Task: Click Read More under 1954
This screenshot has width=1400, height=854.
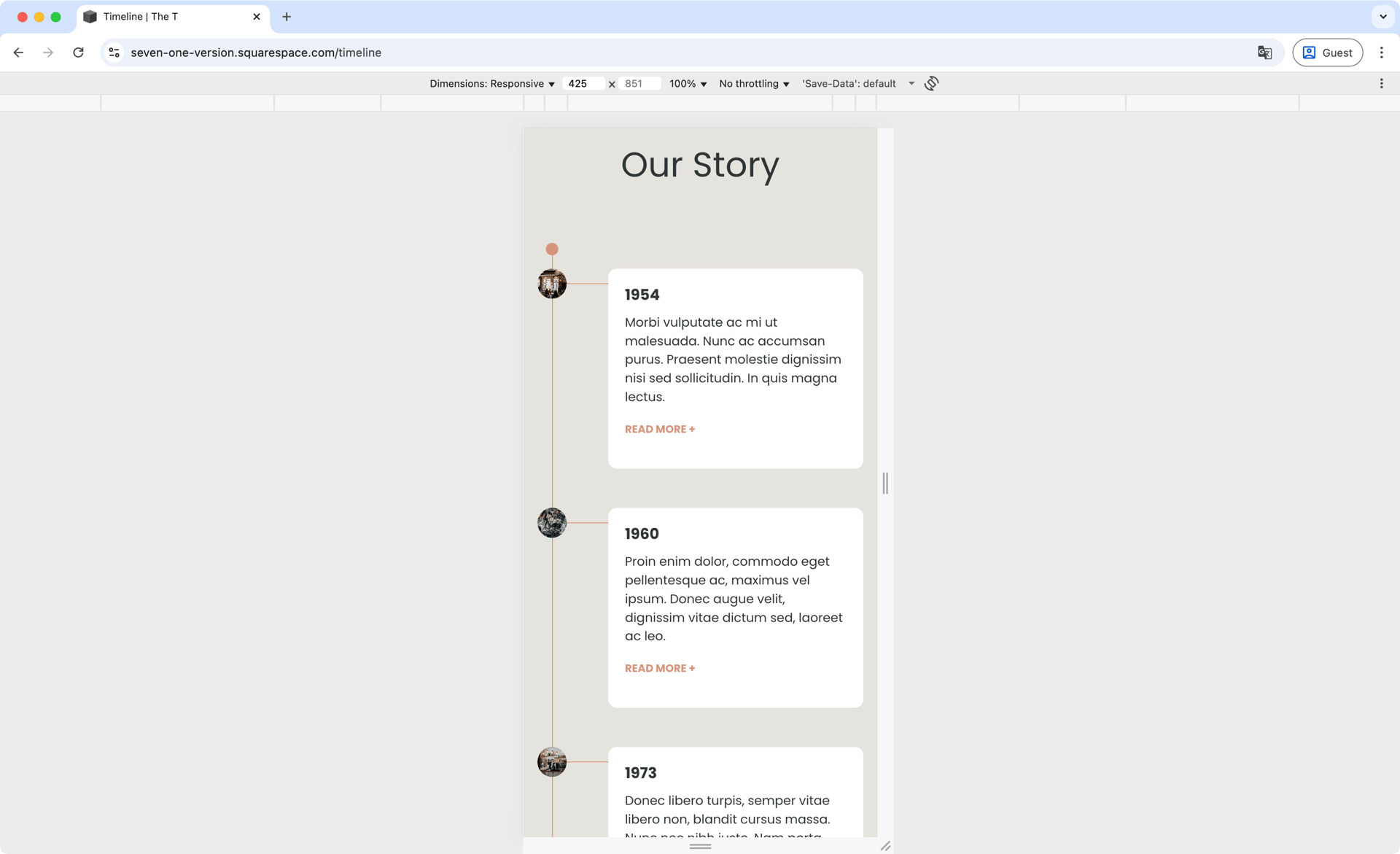Action: (659, 429)
